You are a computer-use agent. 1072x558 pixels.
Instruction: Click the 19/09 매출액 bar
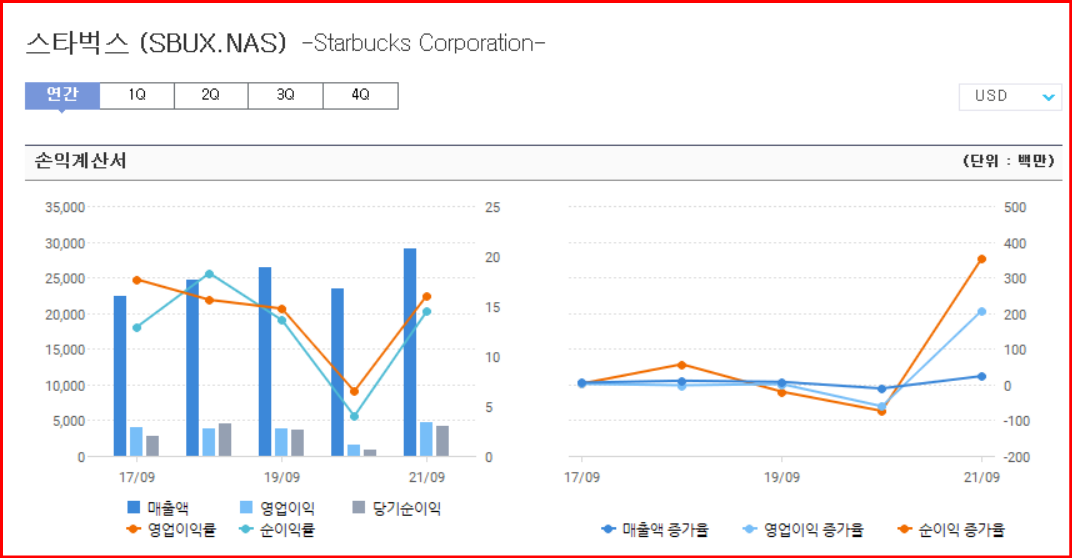coord(265,362)
